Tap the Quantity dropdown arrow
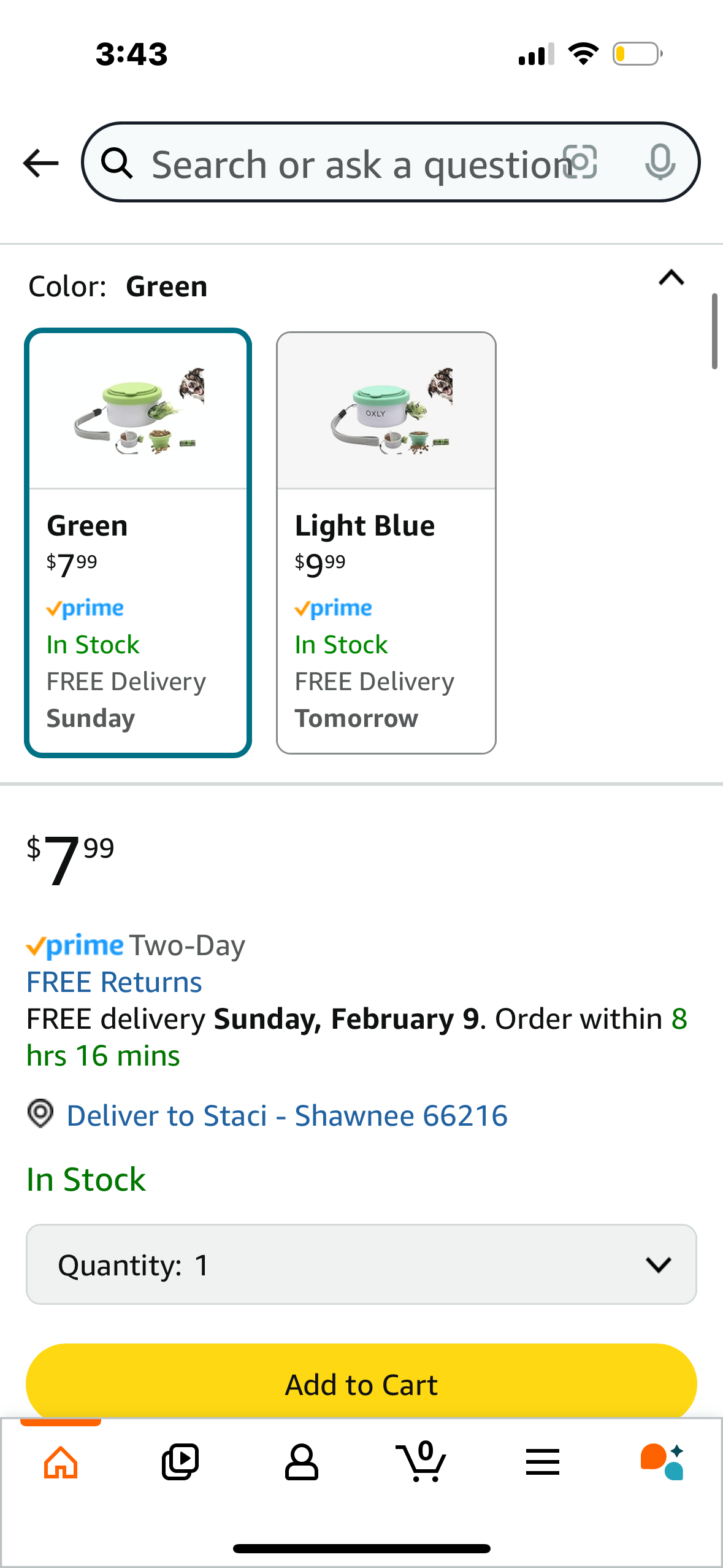Viewport: 723px width, 1568px height. click(x=659, y=1264)
